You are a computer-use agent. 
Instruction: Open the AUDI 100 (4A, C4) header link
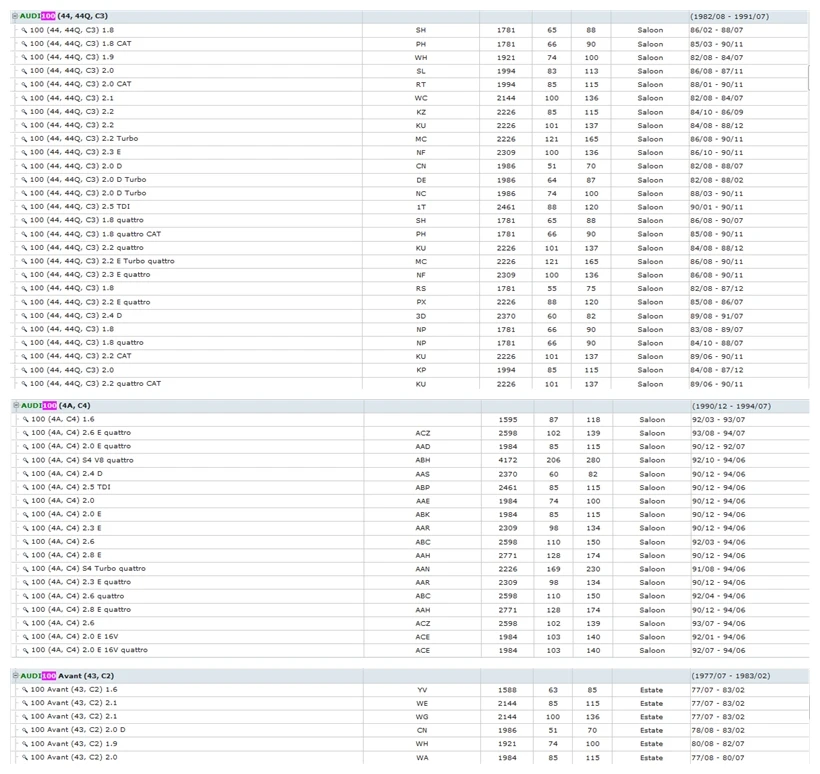55,405
